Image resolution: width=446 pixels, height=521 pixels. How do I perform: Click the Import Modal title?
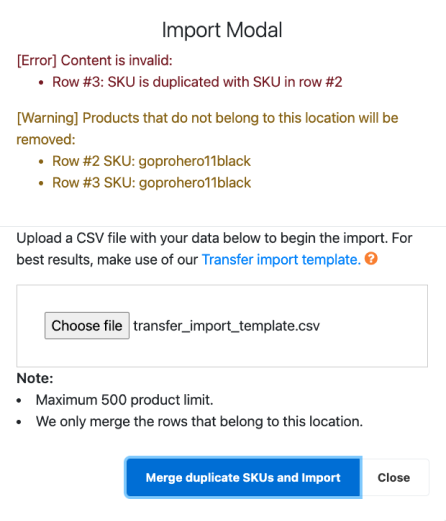[x=222, y=30]
